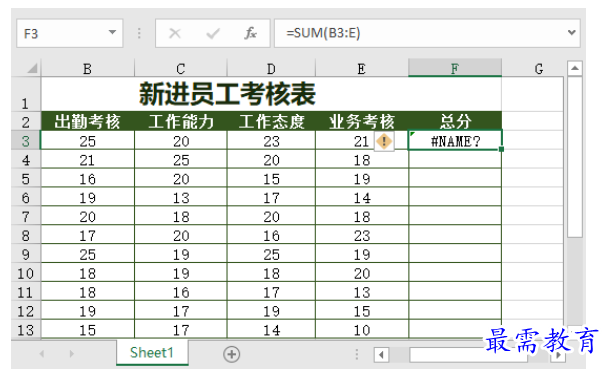The width and height of the screenshot is (607, 372).
Task: Go to next sheet with the nav arrow
Action: pyautogui.click(x=72, y=354)
